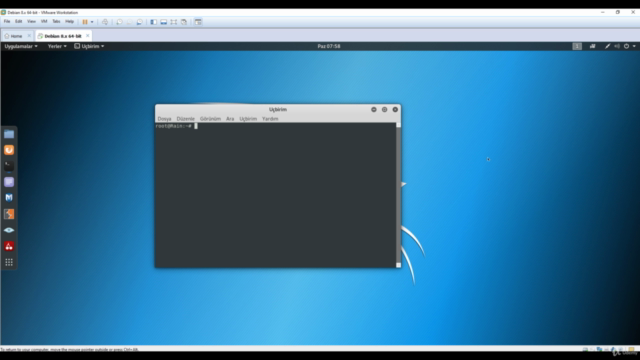
Task: Launch Maltego from the dock
Action: (9, 198)
